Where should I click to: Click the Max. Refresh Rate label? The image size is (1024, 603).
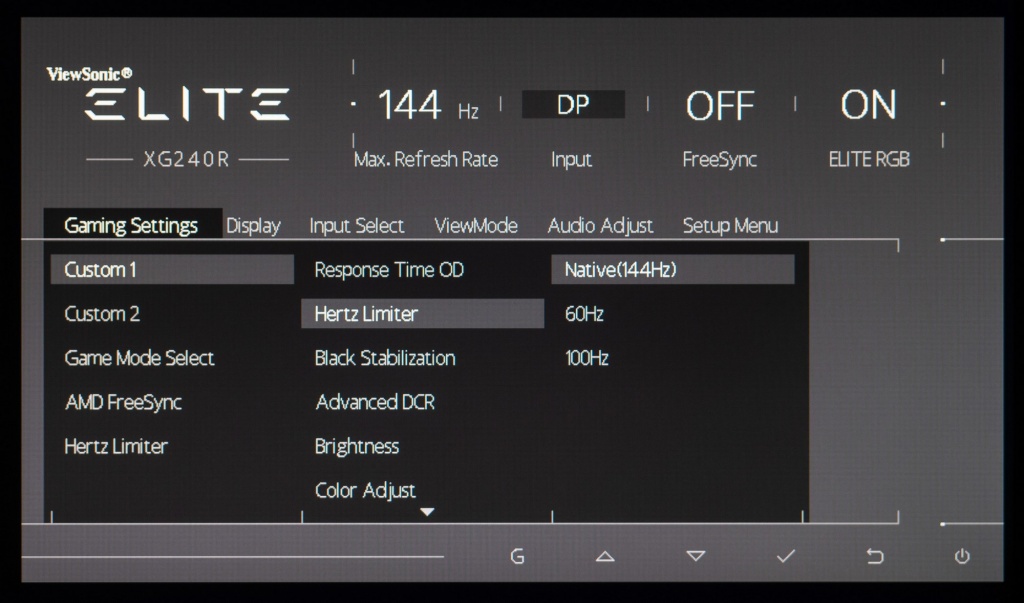pyautogui.click(x=426, y=159)
